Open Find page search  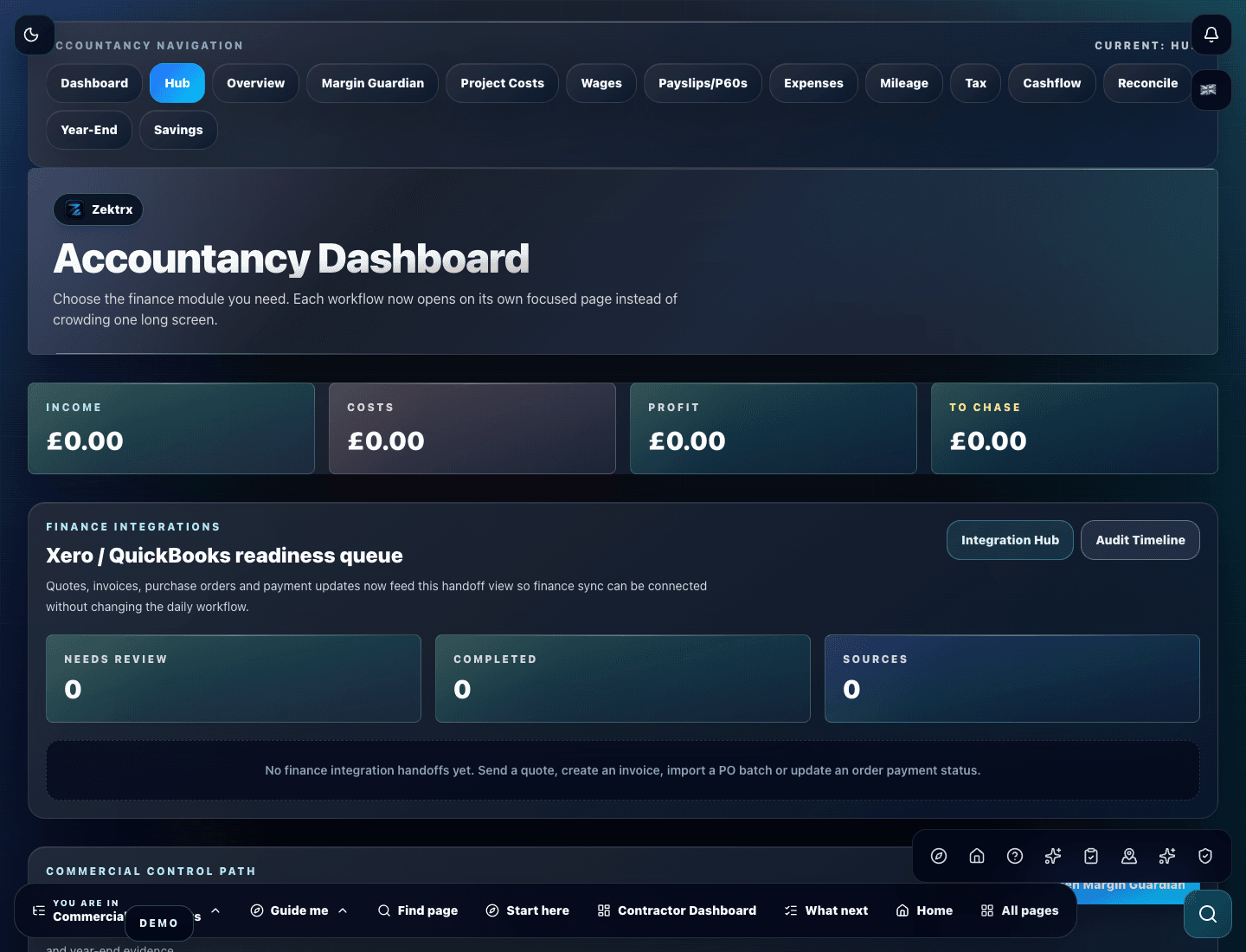[418, 910]
